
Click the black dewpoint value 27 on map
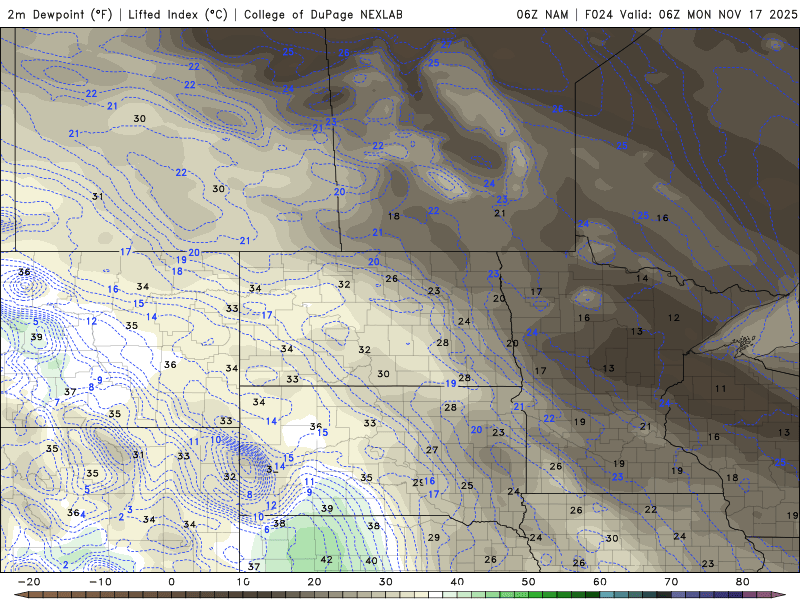coord(432,449)
